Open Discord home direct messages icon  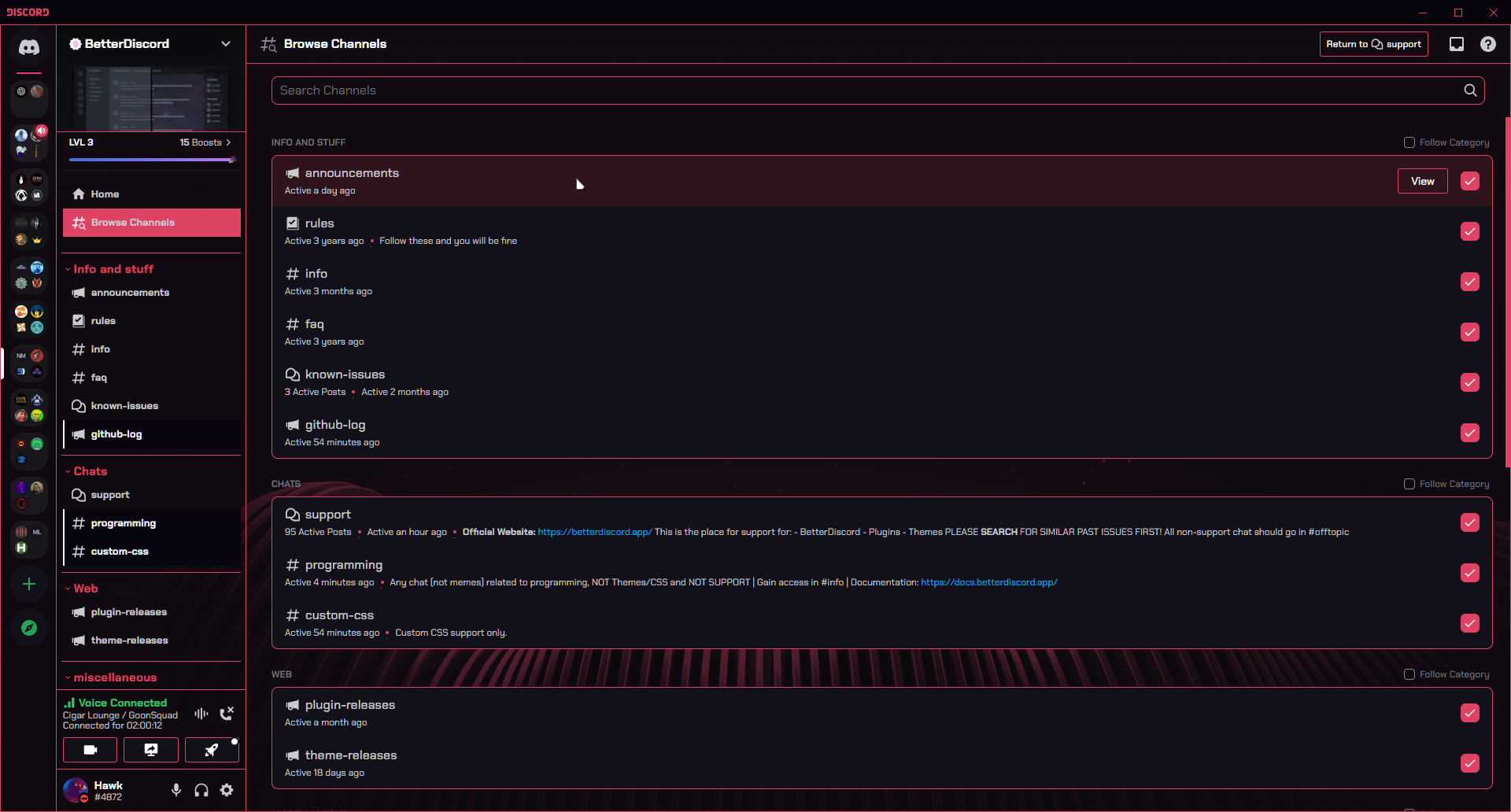pos(29,47)
